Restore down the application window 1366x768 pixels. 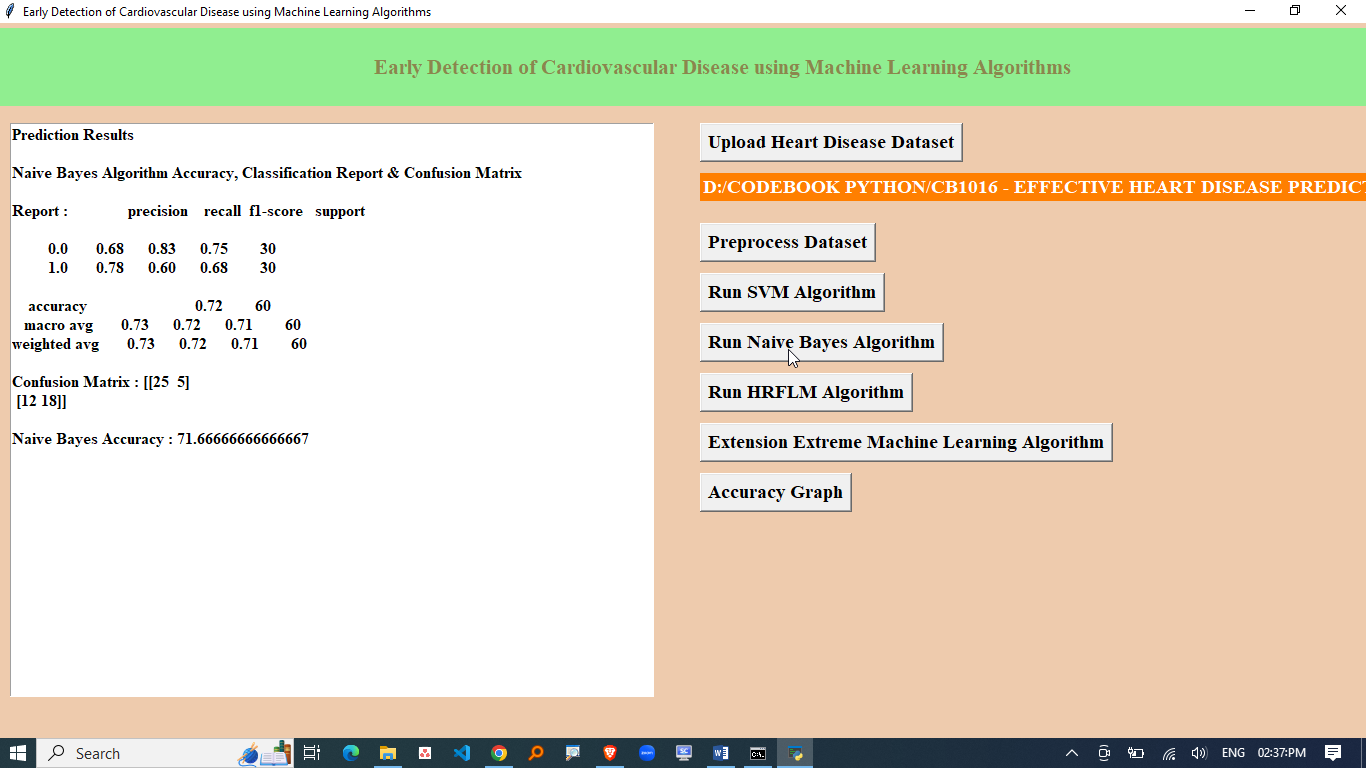1295,11
